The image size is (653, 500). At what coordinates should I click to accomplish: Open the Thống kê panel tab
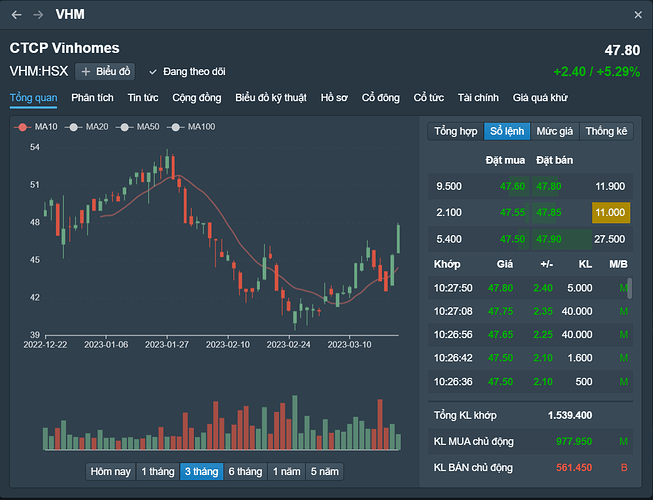(x=606, y=131)
